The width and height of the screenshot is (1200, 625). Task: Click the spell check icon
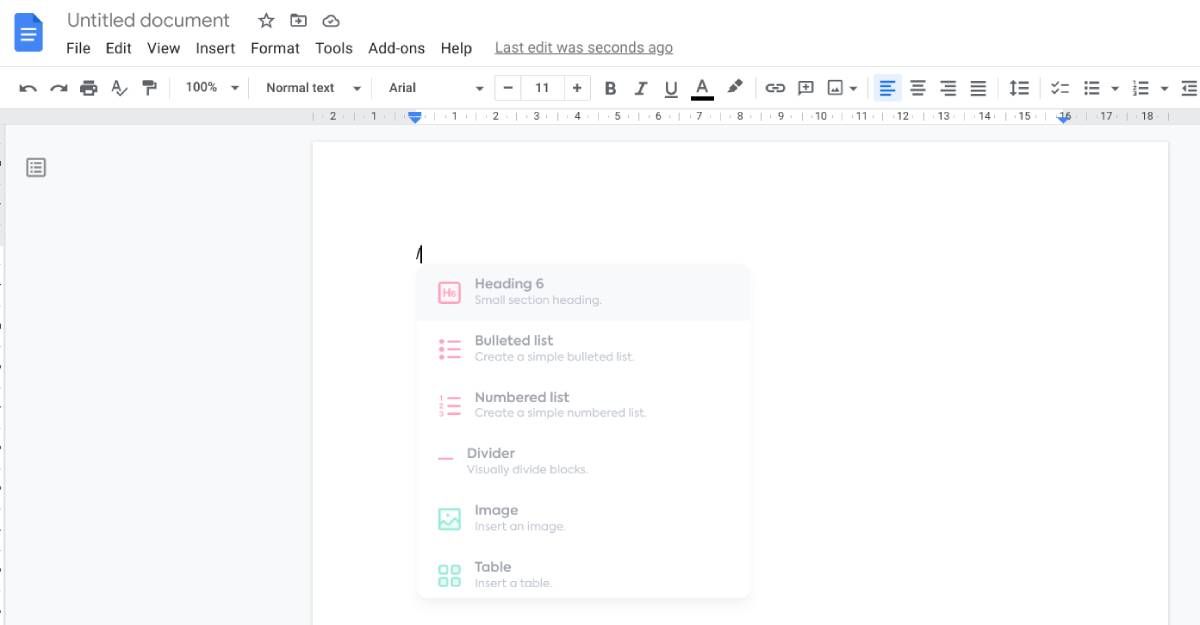tap(119, 88)
